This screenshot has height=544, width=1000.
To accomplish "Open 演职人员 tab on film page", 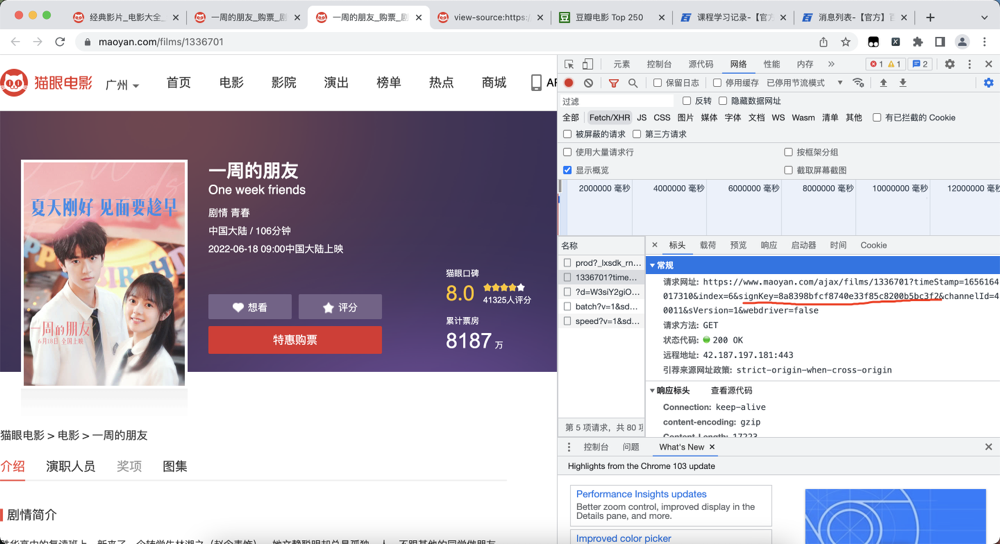I will click(x=71, y=466).
